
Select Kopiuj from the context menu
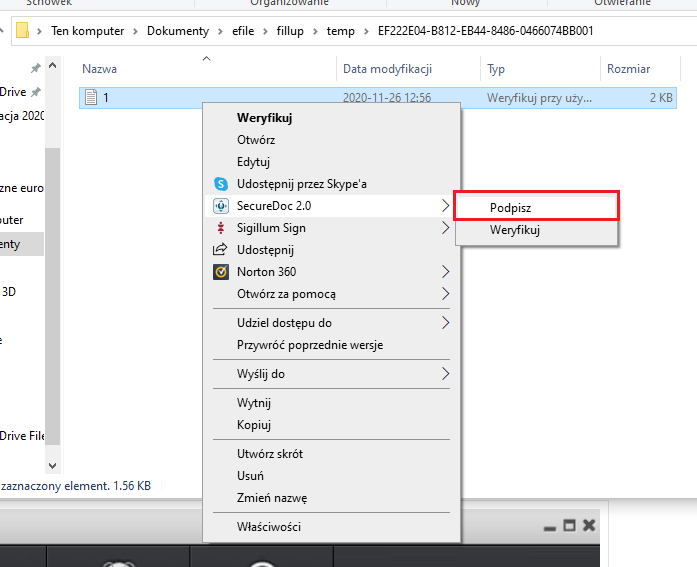[x=331, y=425]
